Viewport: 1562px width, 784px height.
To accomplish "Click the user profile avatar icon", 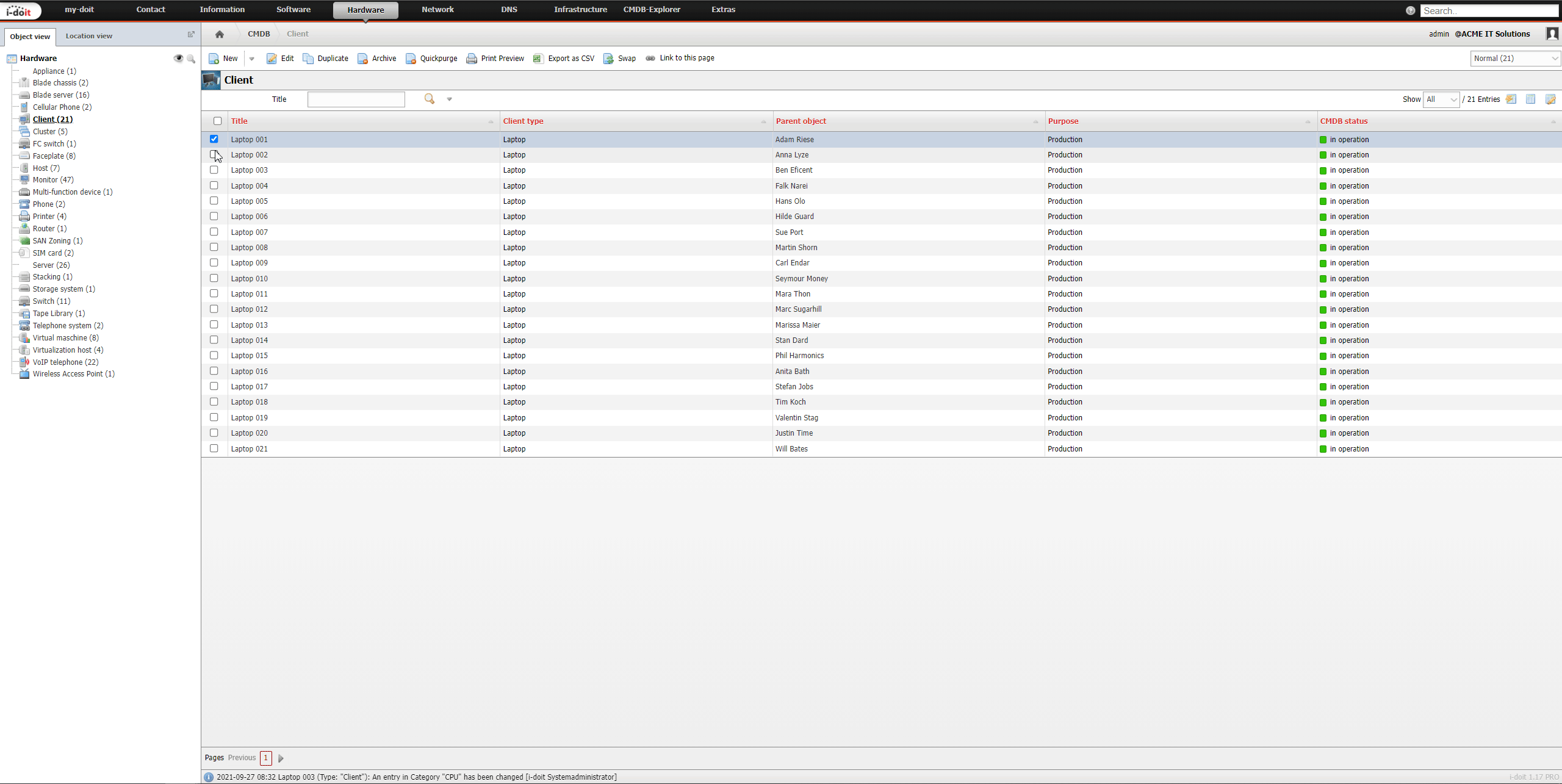I will click(1552, 34).
